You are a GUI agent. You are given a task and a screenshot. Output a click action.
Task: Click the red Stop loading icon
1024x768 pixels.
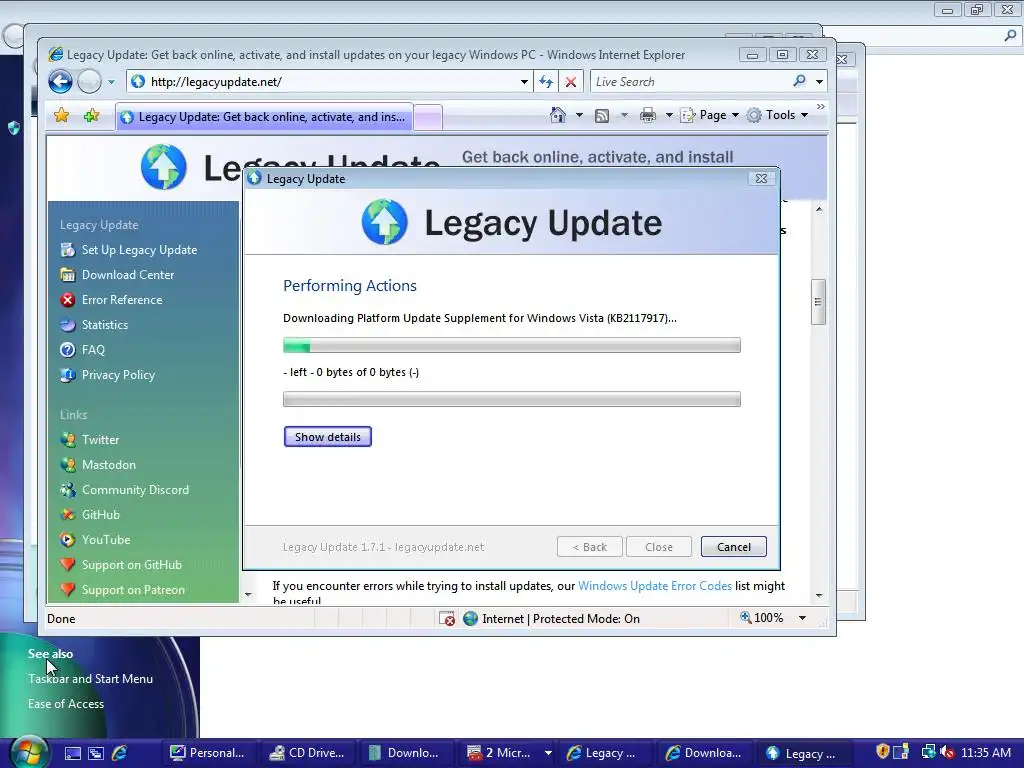[571, 82]
